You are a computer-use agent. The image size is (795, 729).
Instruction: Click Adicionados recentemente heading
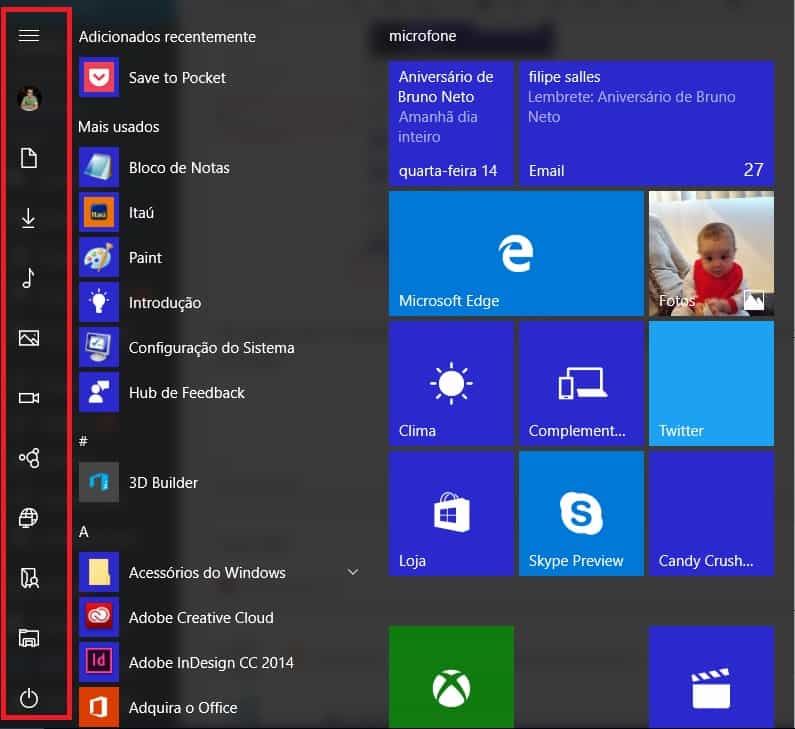pos(167,37)
